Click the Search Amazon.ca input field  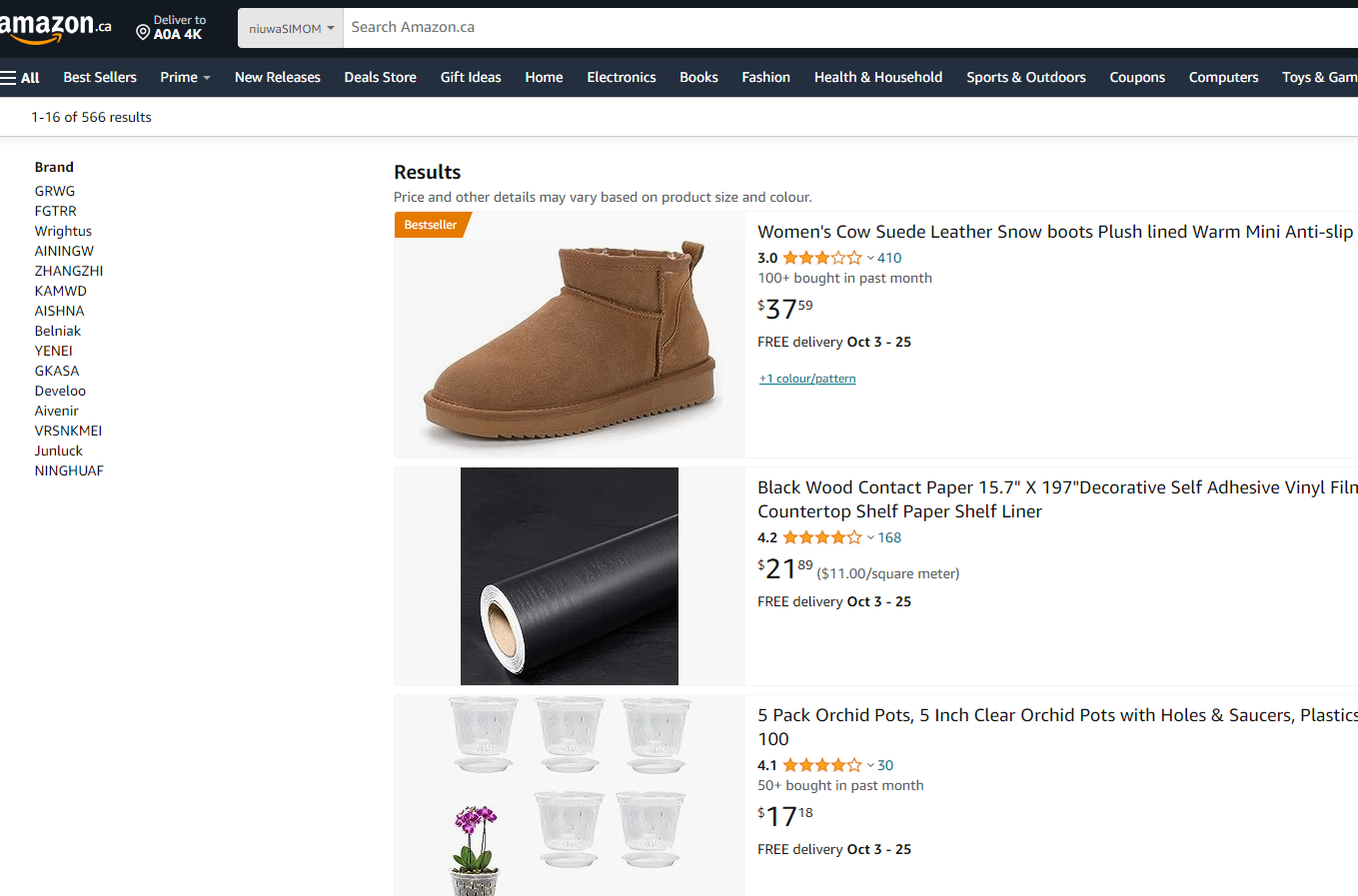click(x=799, y=27)
